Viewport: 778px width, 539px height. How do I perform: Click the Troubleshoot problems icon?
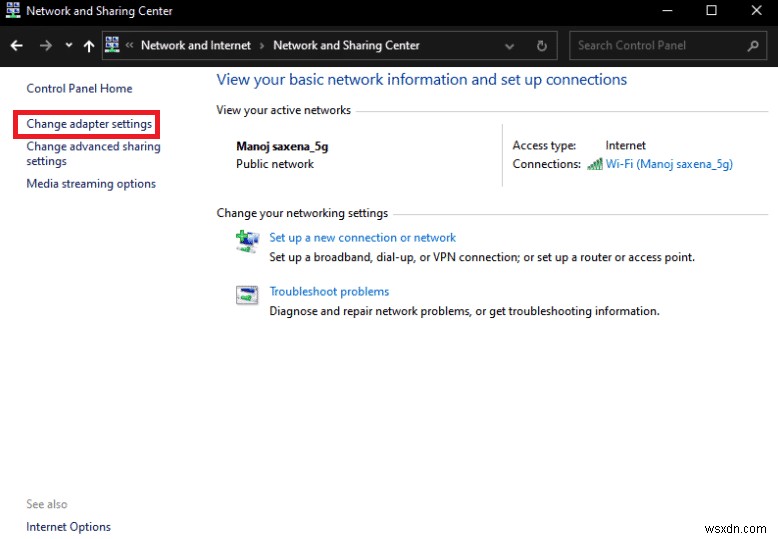point(247,295)
